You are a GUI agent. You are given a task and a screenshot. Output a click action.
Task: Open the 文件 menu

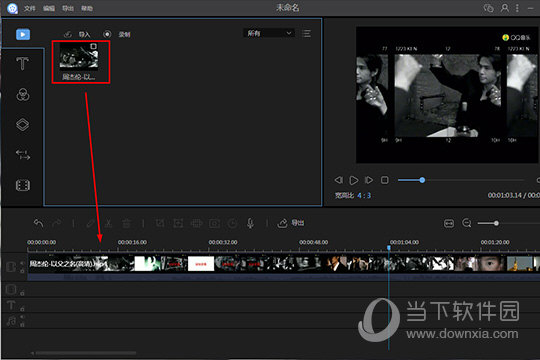[x=30, y=8]
